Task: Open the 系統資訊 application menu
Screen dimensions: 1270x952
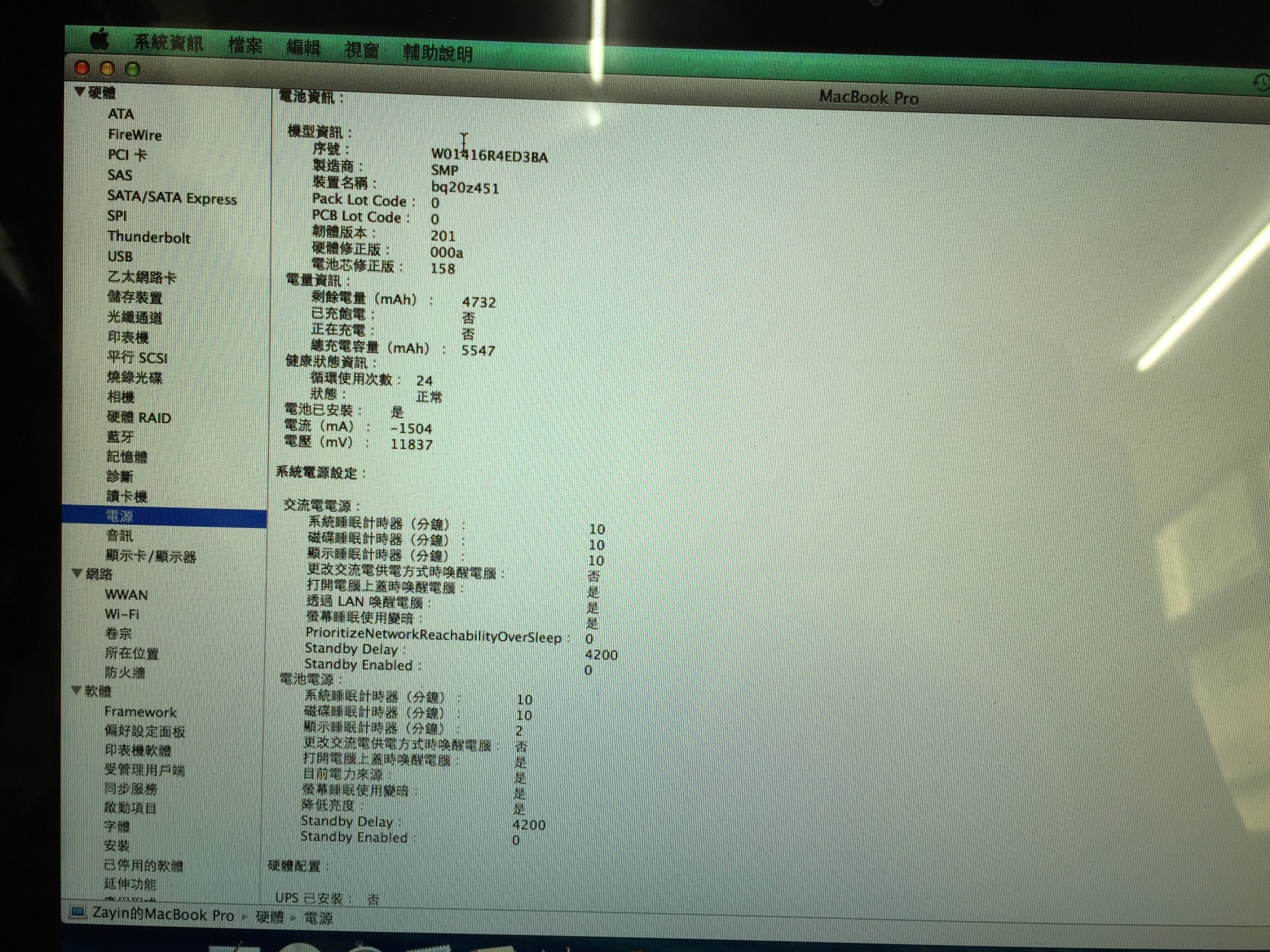Action: [169, 44]
